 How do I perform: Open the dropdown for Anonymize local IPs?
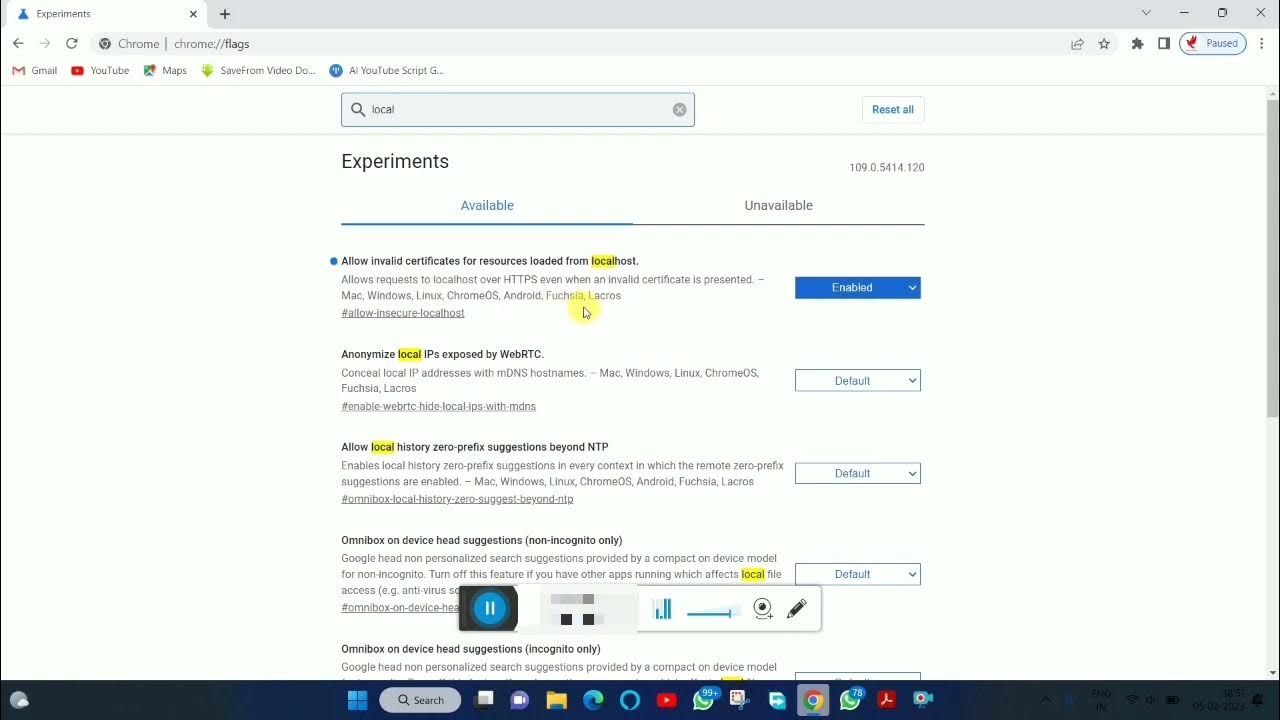858,381
